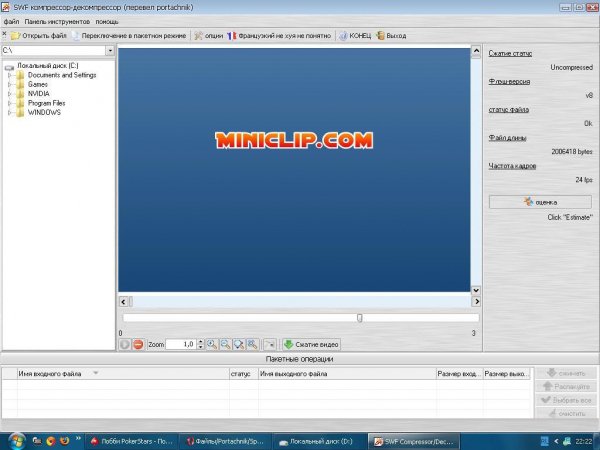This screenshot has width=600, height=450.
Task: Expand the Program Files folder node
Action: [x=10, y=103]
